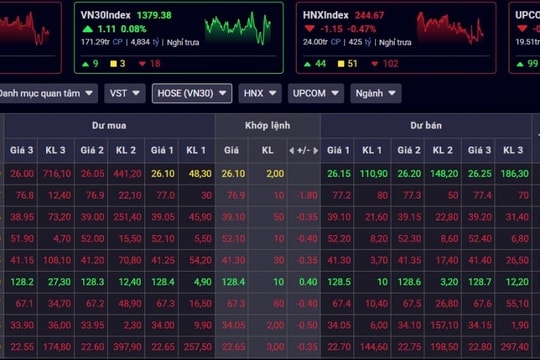Expand the Ngành dropdown
540x360 pixels.
point(376,93)
